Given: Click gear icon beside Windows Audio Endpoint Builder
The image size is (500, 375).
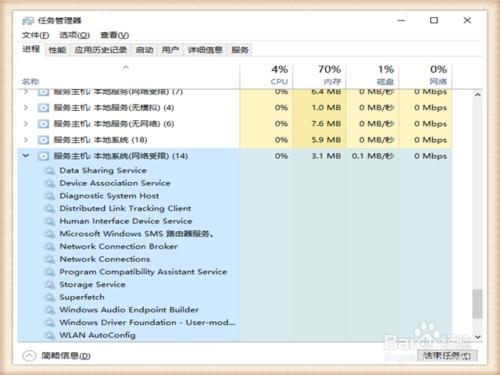Looking at the screenshot, I should click(50, 310).
